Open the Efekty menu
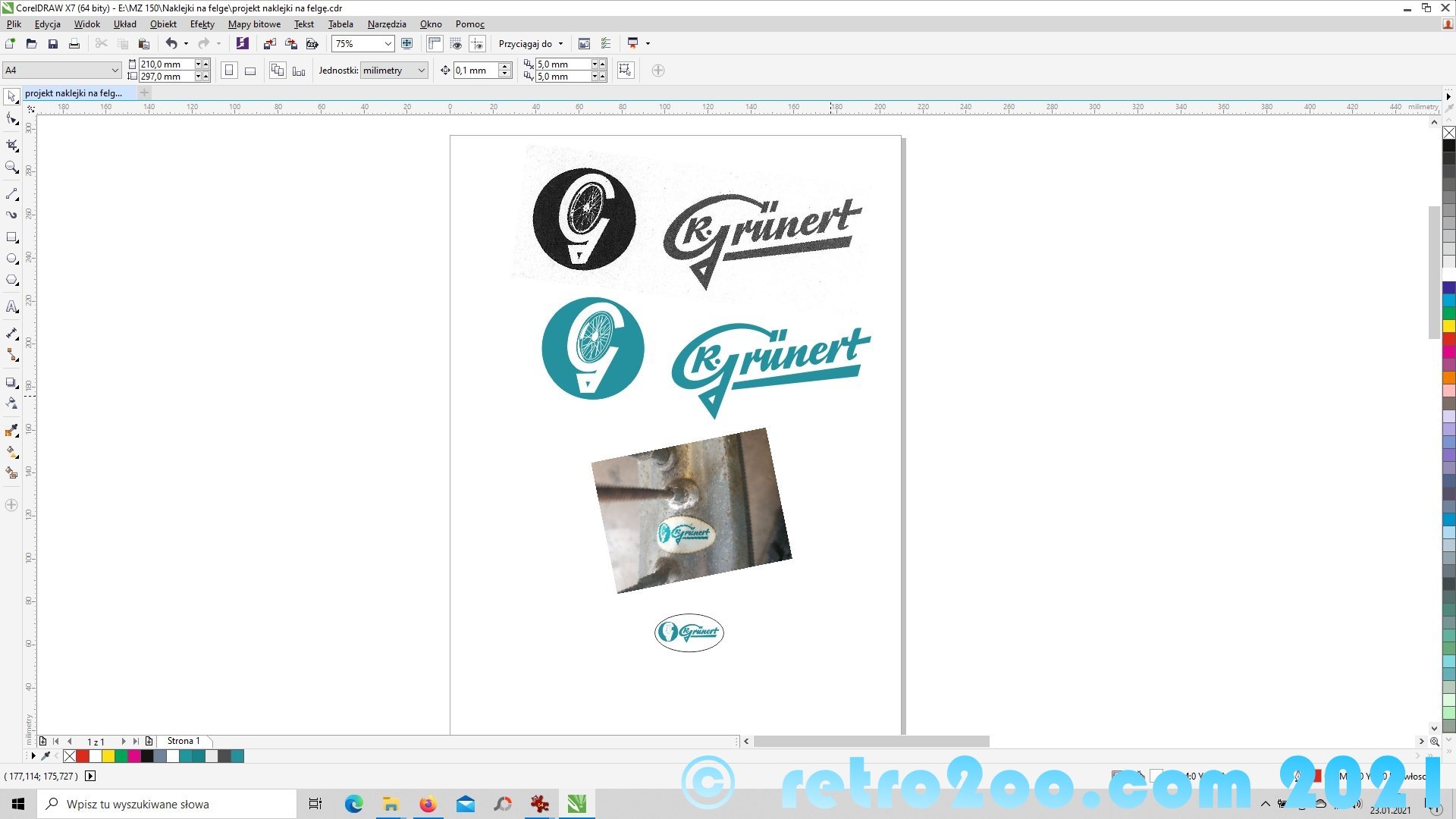Viewport: 1456px width, 819px height. click(x=202, y=24)
